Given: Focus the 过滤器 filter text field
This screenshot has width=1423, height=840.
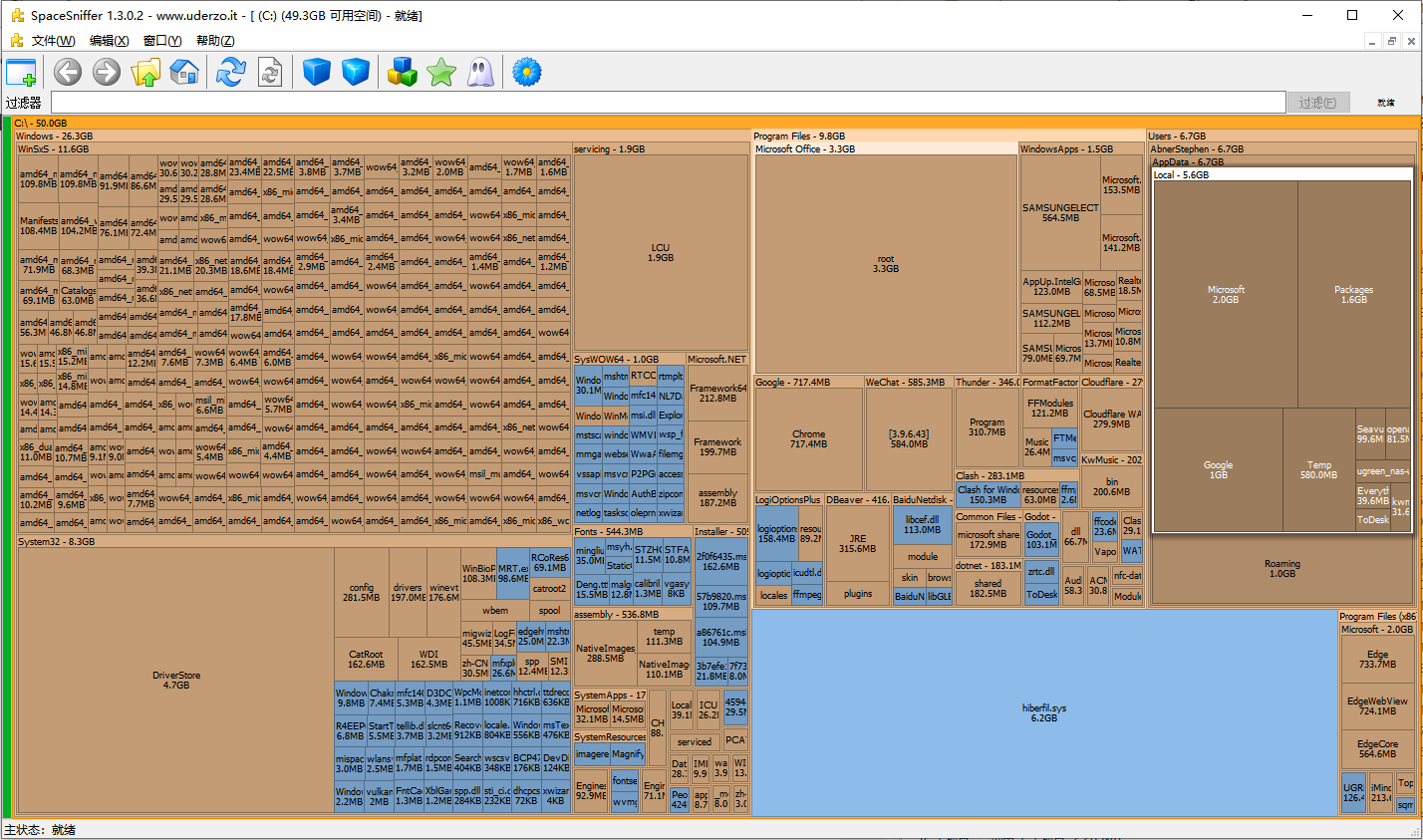Looking at the screenshot, I should (x=668, y=103).
